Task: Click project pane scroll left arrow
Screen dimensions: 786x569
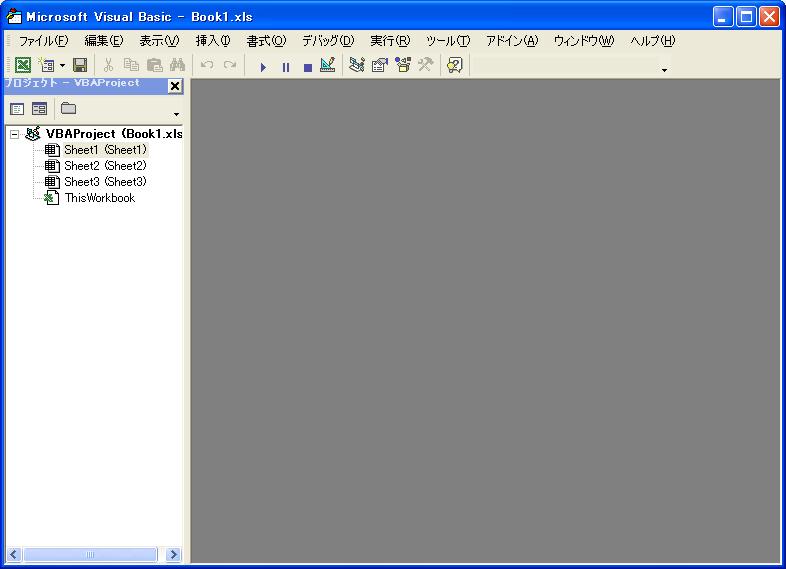Action: [14, 554]
